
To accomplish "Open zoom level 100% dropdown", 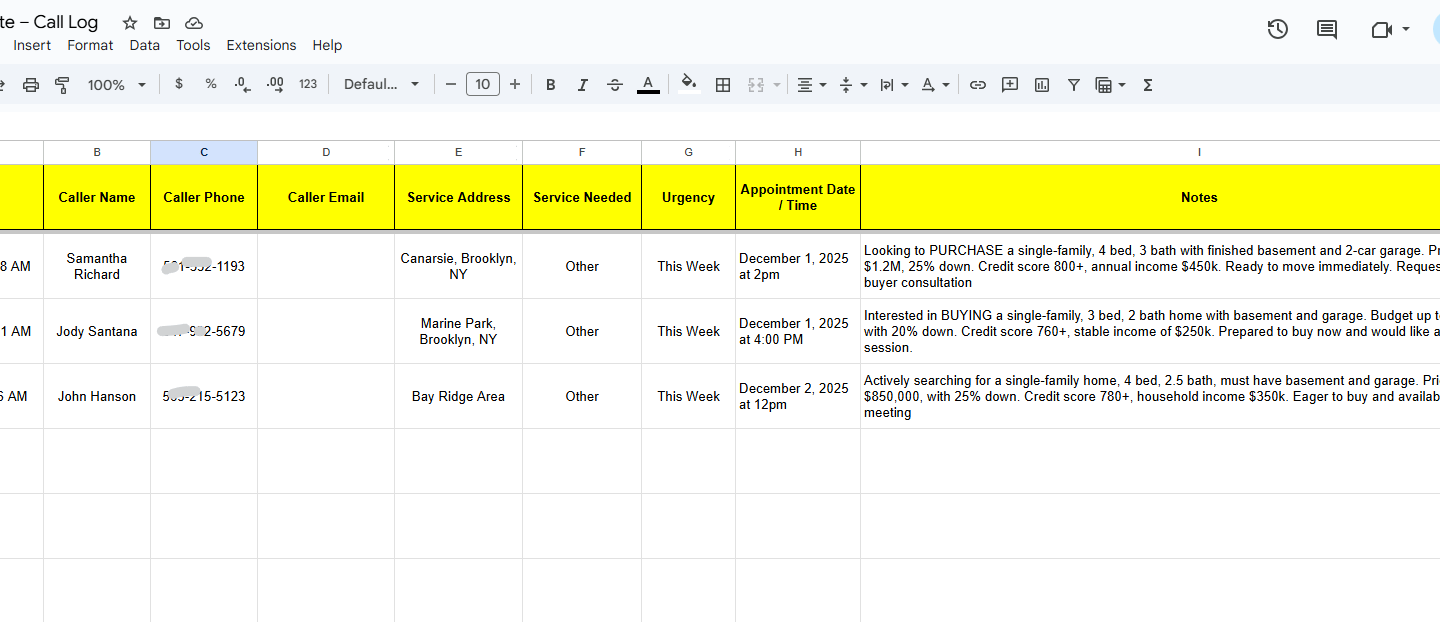I will click(116, 85).
